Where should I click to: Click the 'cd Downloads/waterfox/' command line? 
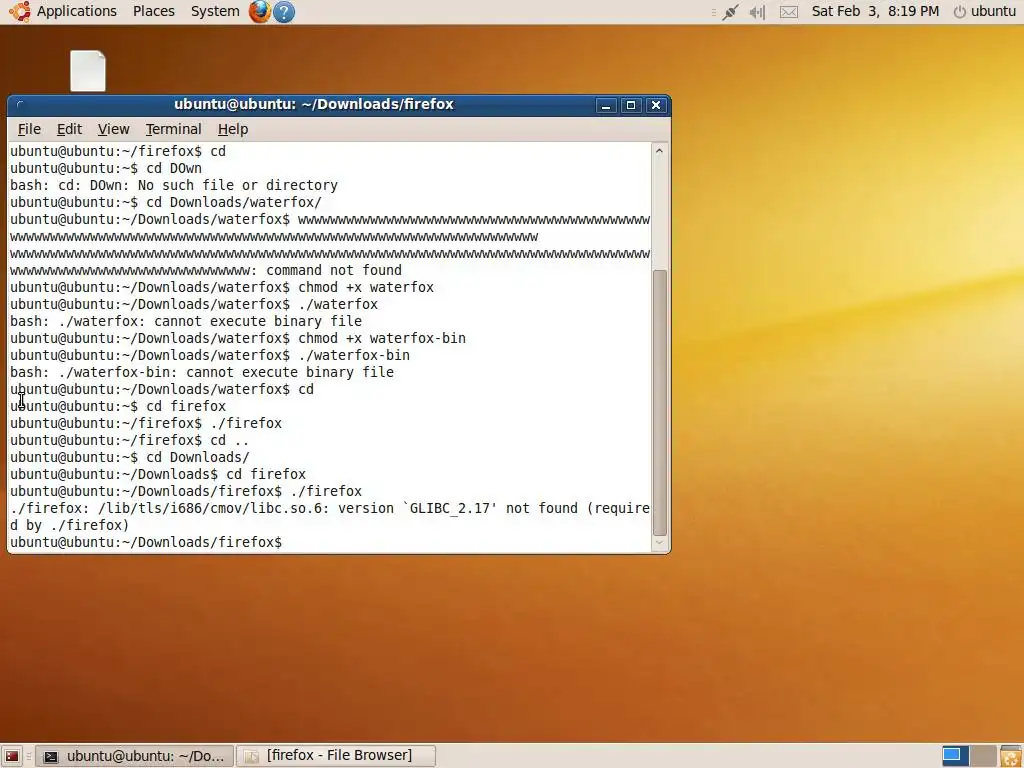166,202
